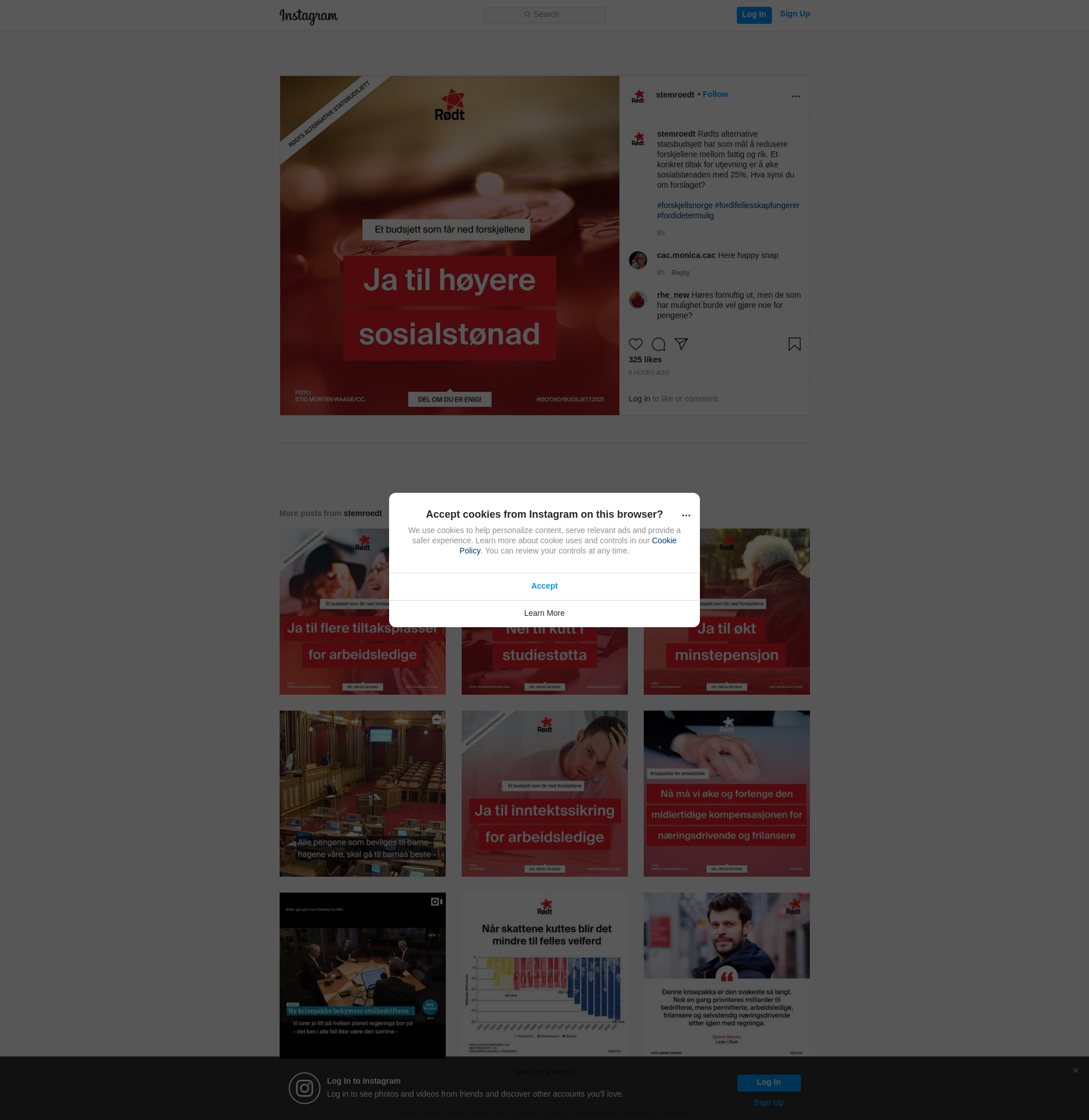This screenshot has width=1089, height=1120.
Task: Open krisepakka quote post thumbnail
Action: pos(726,974)
